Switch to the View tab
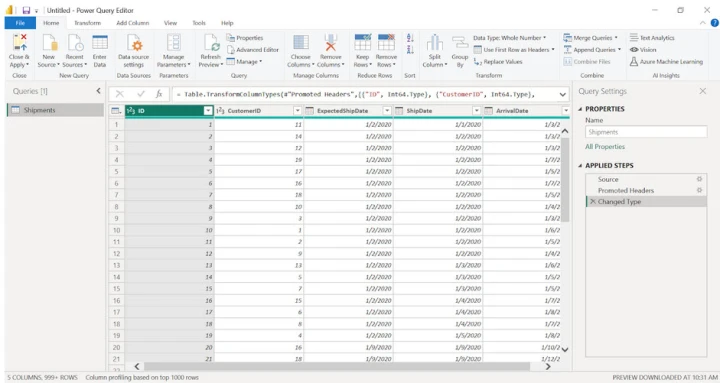The image size is (720, 383). tap(170, 23)
